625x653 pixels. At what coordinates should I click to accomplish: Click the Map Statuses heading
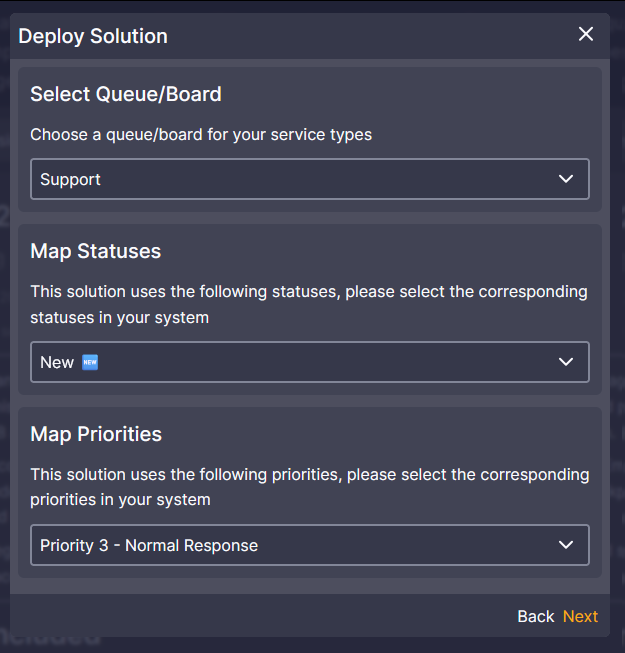point(95,251)
